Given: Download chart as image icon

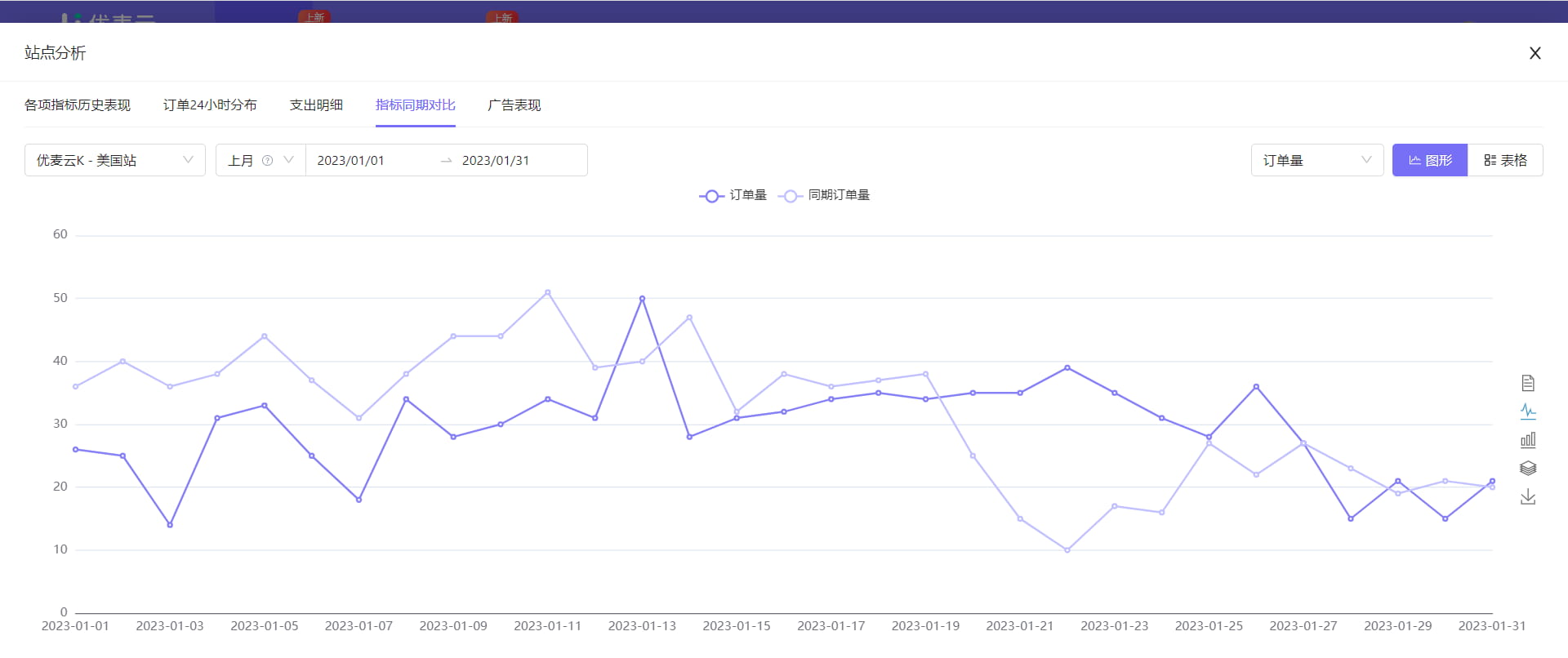Looking at the screenshot, I should (1528, 497).
